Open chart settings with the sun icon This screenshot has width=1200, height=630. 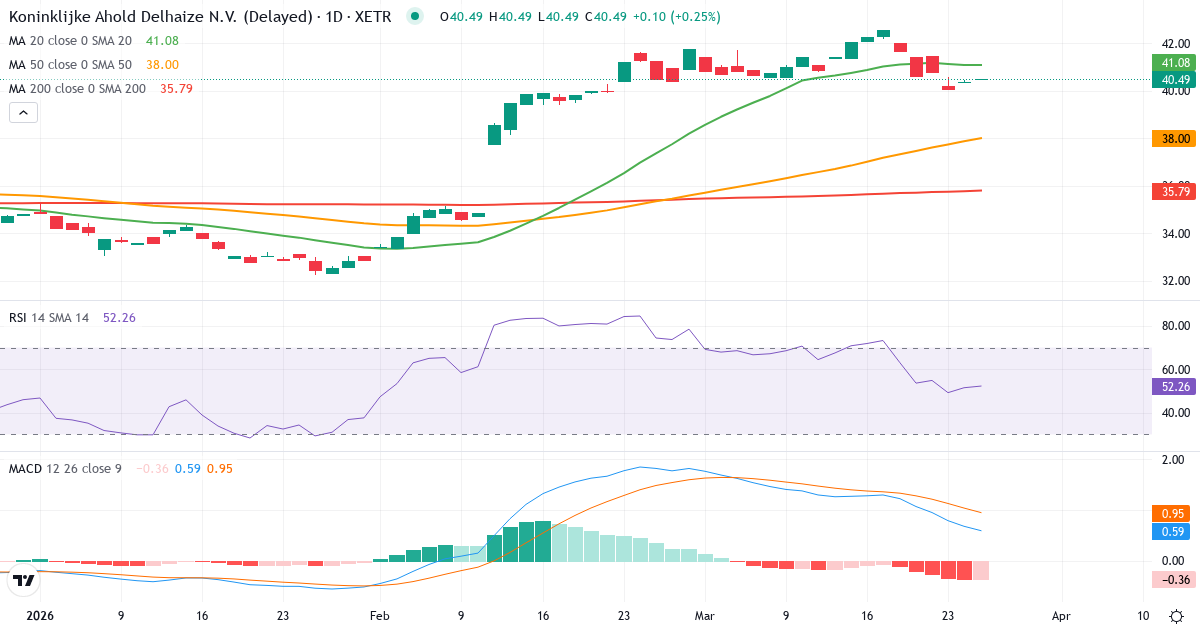click(x=1175, y=617)
